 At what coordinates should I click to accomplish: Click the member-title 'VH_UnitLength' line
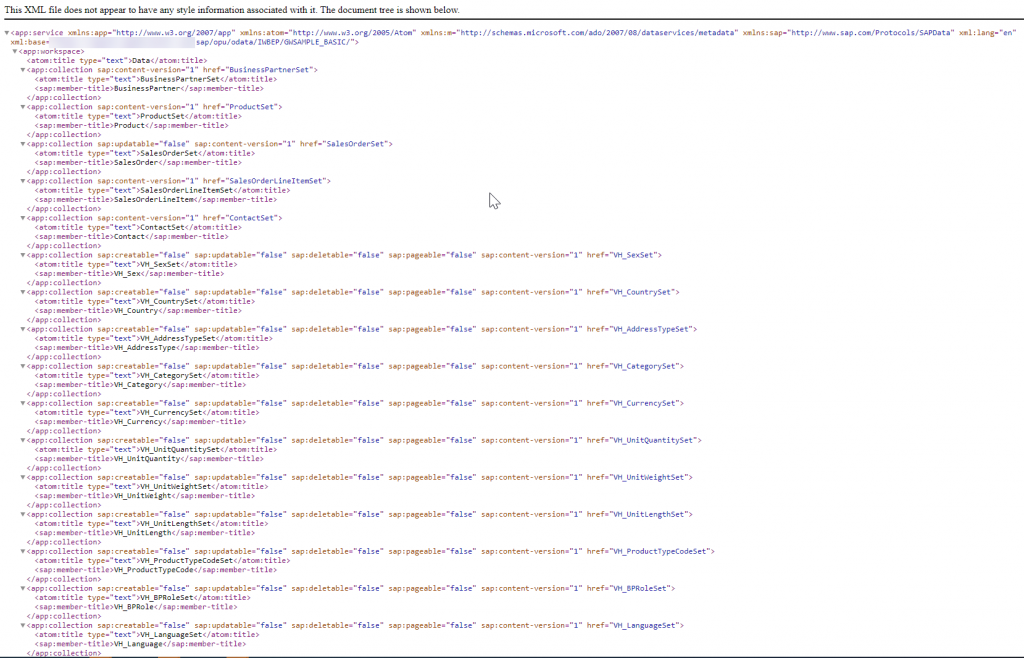(144, 533)
